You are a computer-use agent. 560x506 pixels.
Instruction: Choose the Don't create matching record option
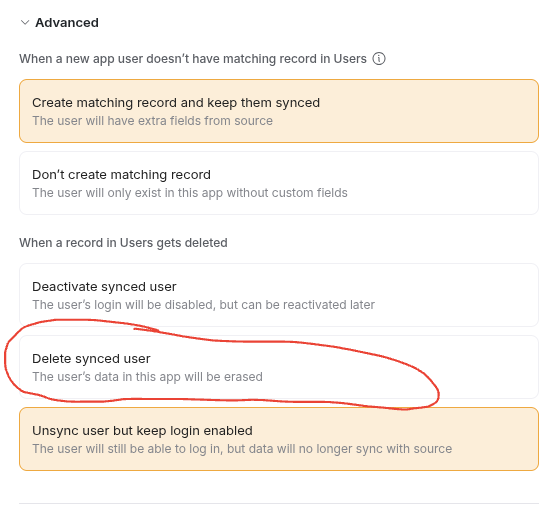point(279,183)
